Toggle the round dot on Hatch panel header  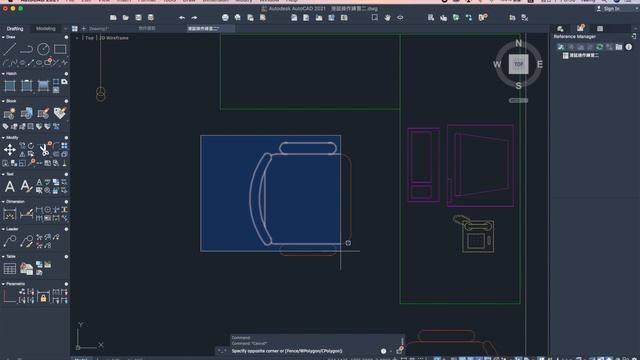(x=66, y=74)
